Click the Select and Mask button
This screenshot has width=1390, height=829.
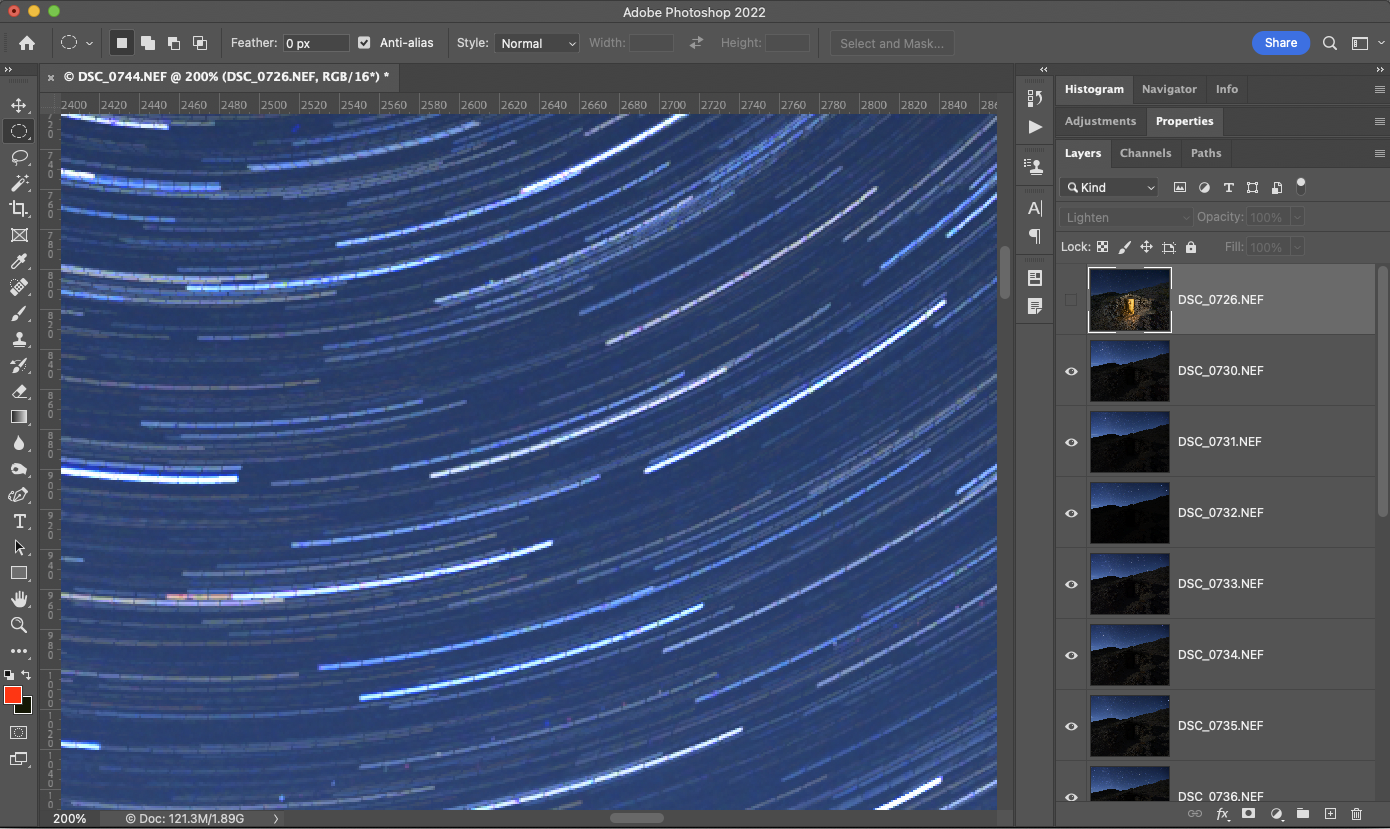(891, 43)
